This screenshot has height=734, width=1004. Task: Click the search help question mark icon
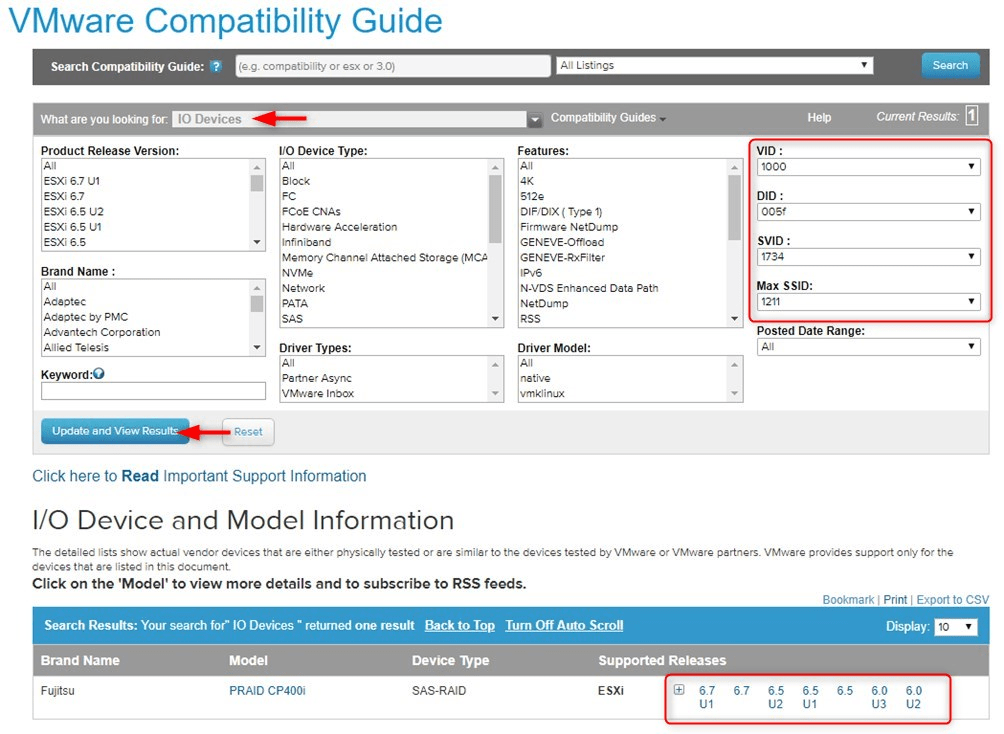216,66
